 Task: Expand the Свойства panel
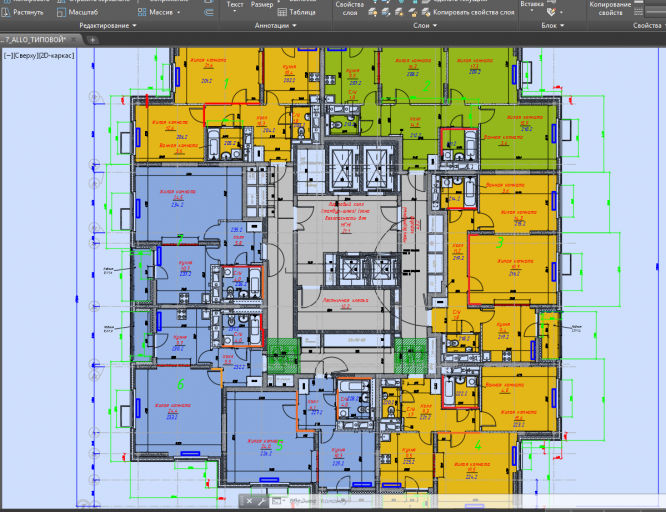coord(649,25)
